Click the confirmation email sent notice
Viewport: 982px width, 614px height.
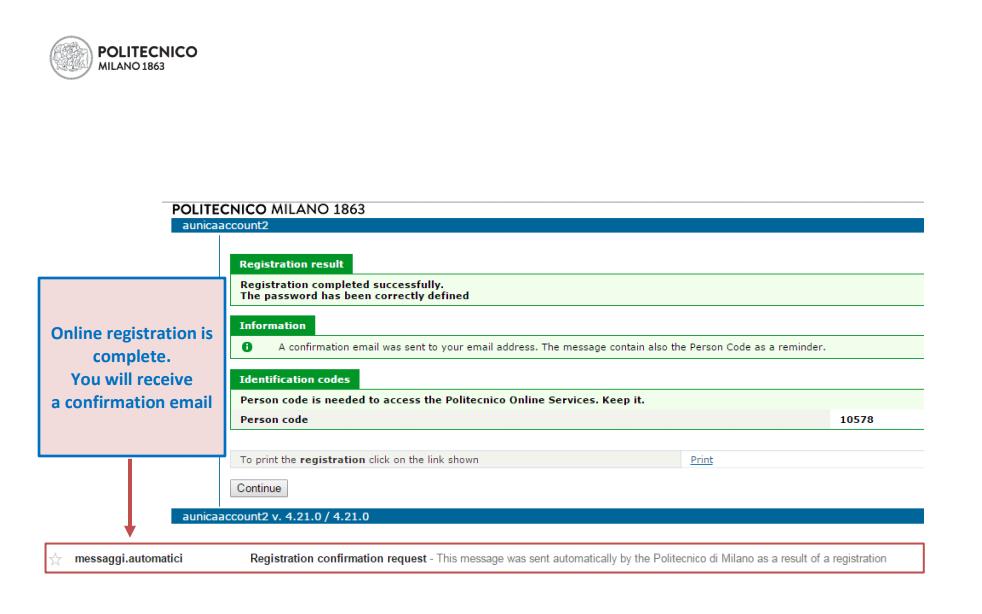(x=552, y=347)
